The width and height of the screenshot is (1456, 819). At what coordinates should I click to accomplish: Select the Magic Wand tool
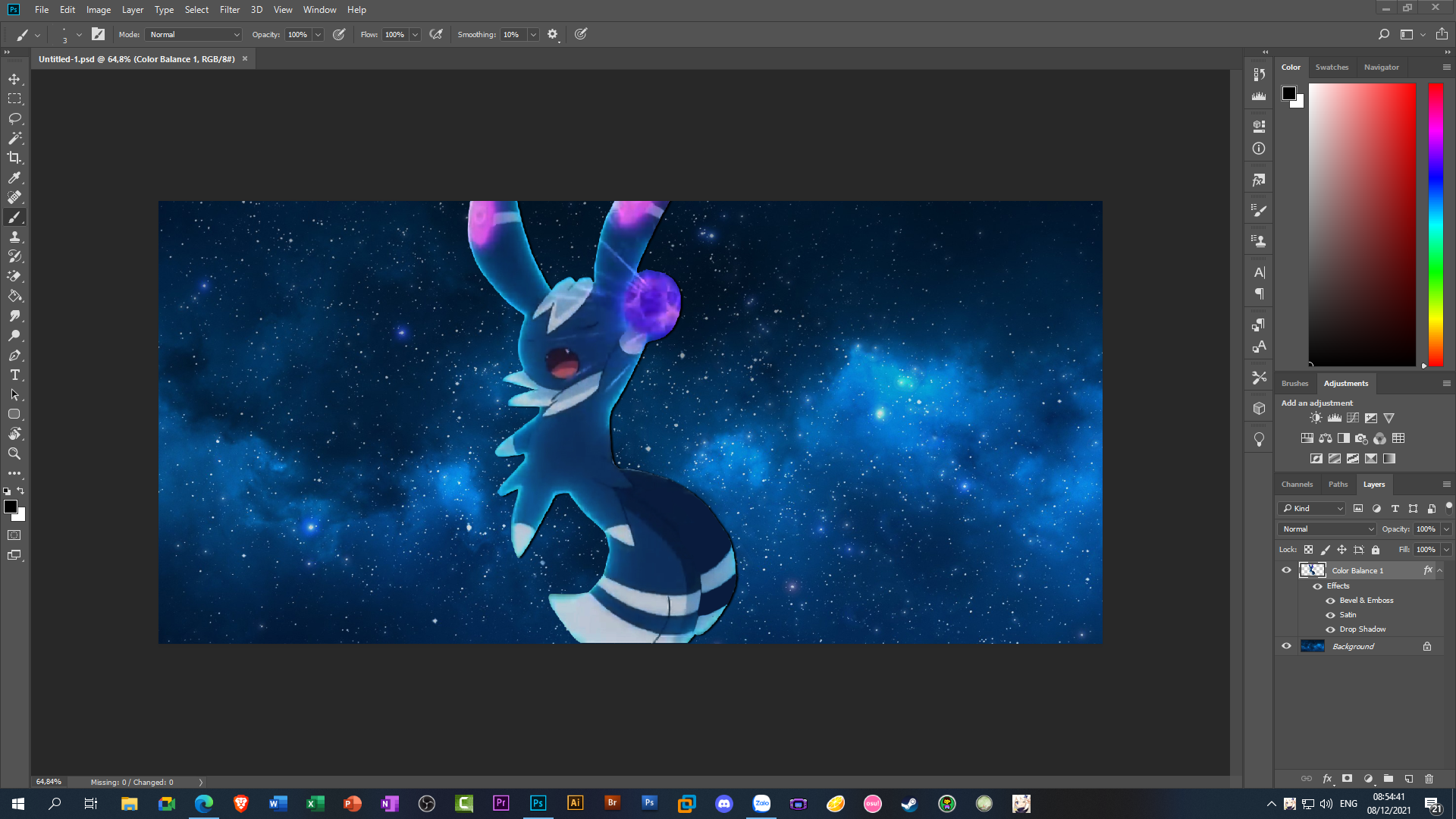[14, 138]
